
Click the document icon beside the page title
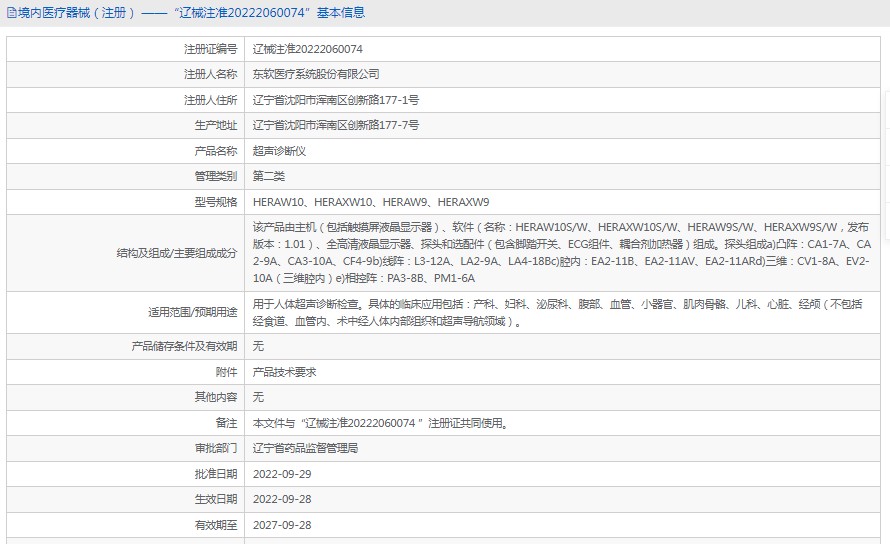(x=11, y=12)
